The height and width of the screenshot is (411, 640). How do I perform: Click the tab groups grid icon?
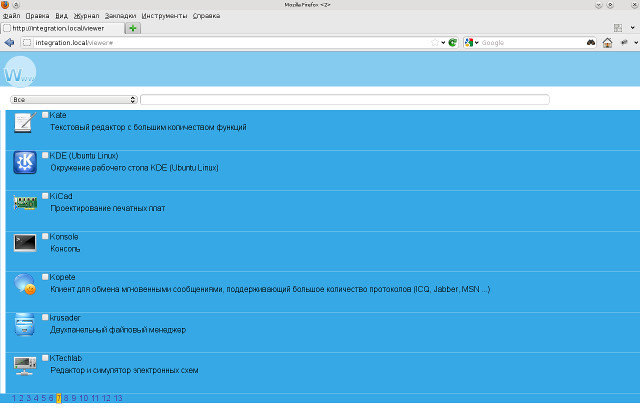coord(618,28)
